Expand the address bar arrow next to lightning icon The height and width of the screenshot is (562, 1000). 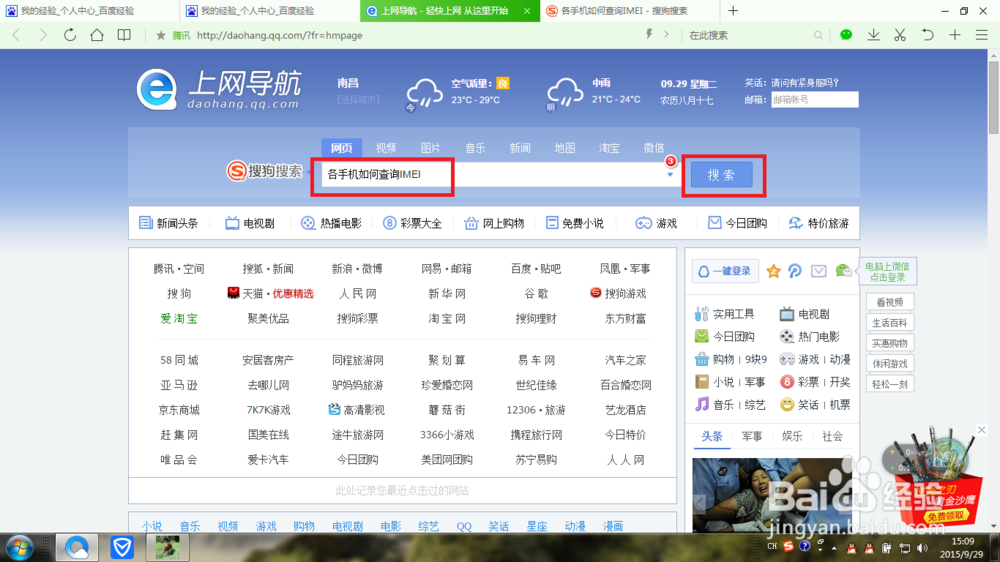tap(666, 34)
